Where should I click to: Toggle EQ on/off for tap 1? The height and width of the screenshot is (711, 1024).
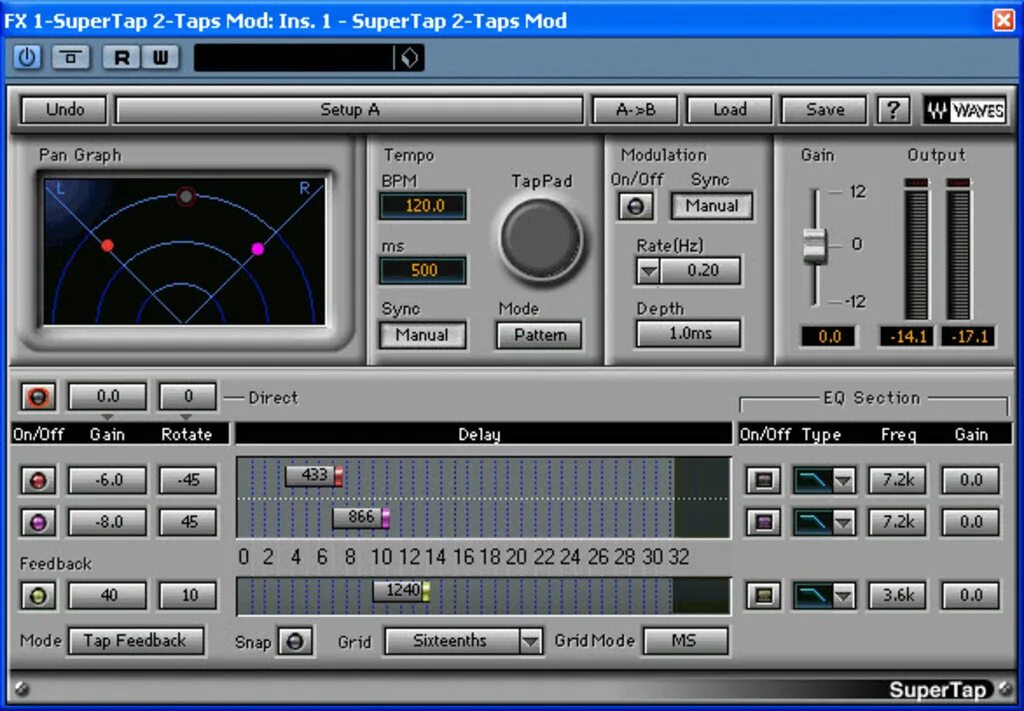coord(763,481)
